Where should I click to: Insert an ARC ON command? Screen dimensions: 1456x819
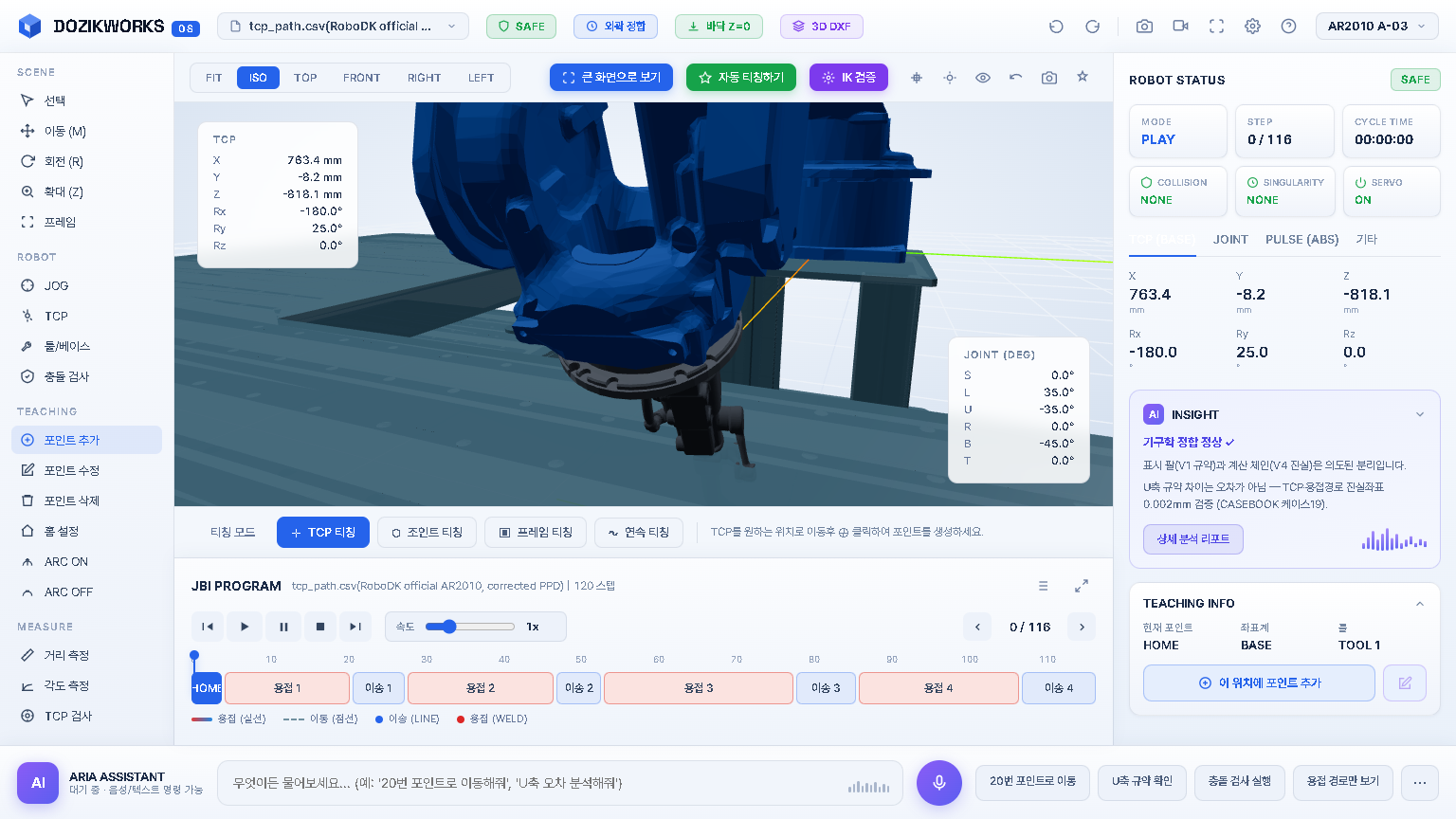(86, 561)
